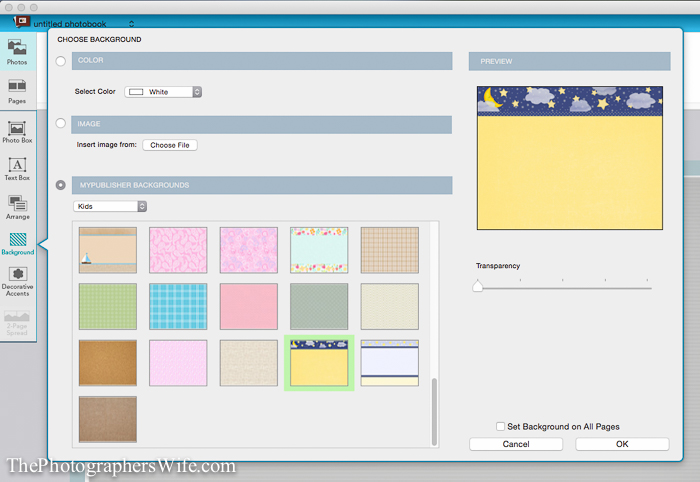Choose the green dotted background thumbnail
The image size is (700, 482).
pos(108,307)
